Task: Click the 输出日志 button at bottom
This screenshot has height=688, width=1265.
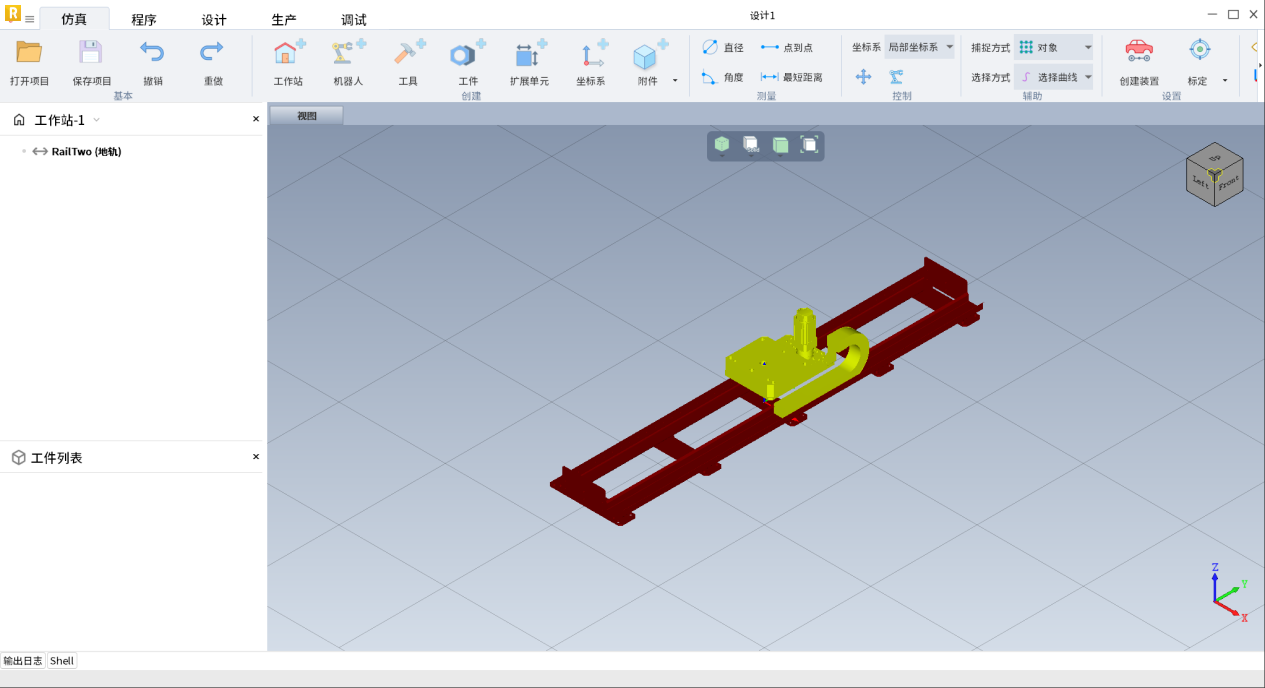Action: pos(23,661)
